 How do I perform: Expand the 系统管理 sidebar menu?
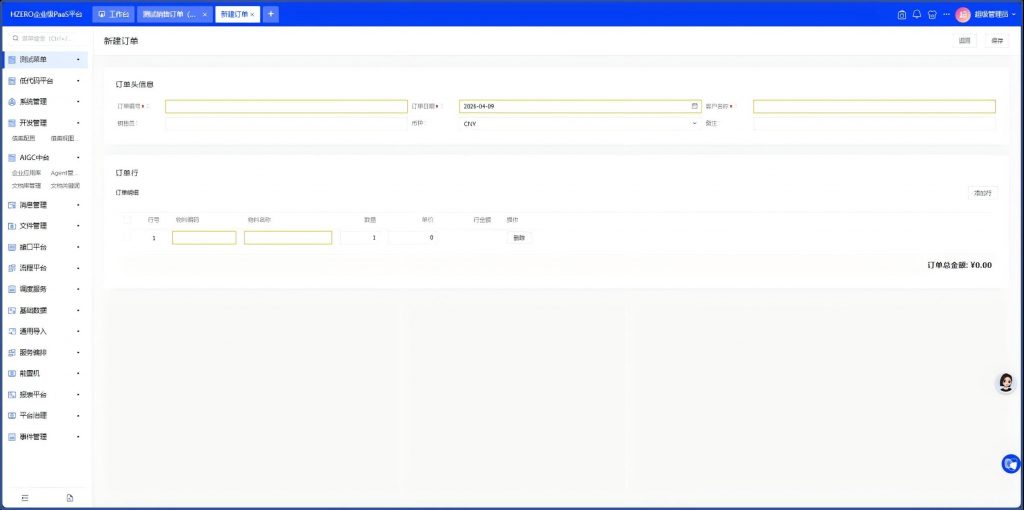(45, 102)
